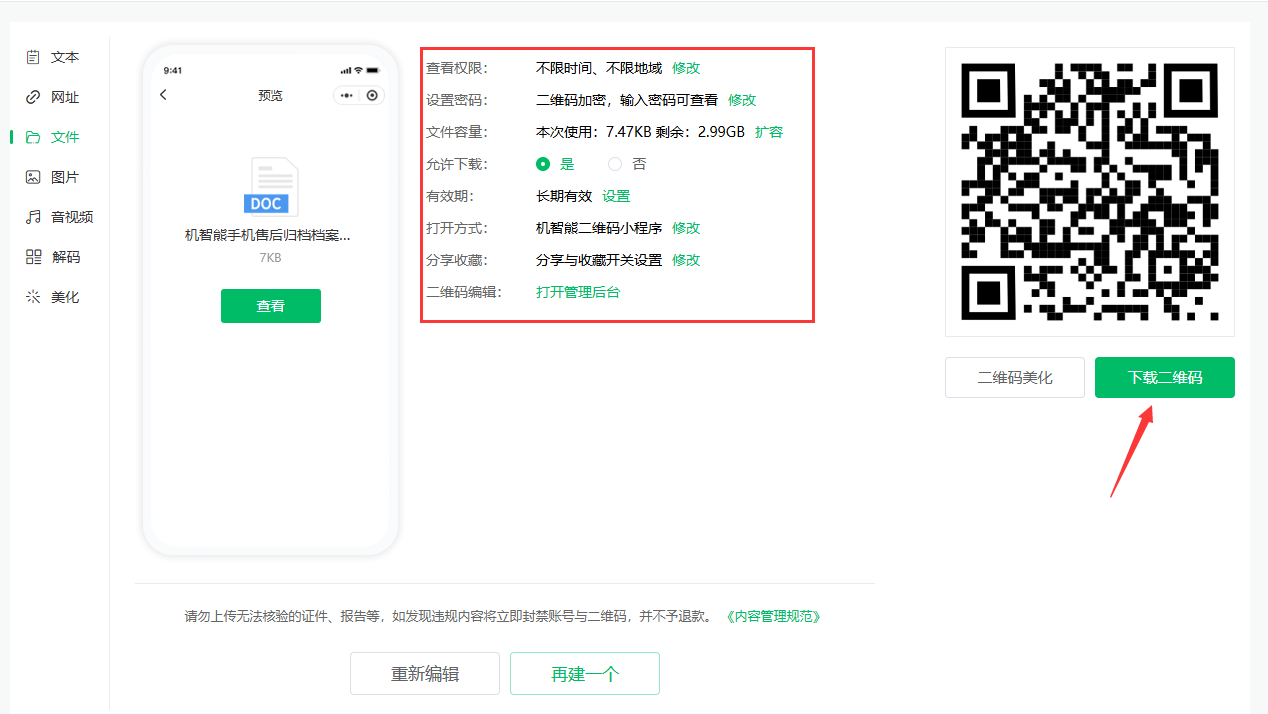Click 修改 next to 分享收藏
The image size is (1268, 714).
pyautogui.click(x=686, y=260)
